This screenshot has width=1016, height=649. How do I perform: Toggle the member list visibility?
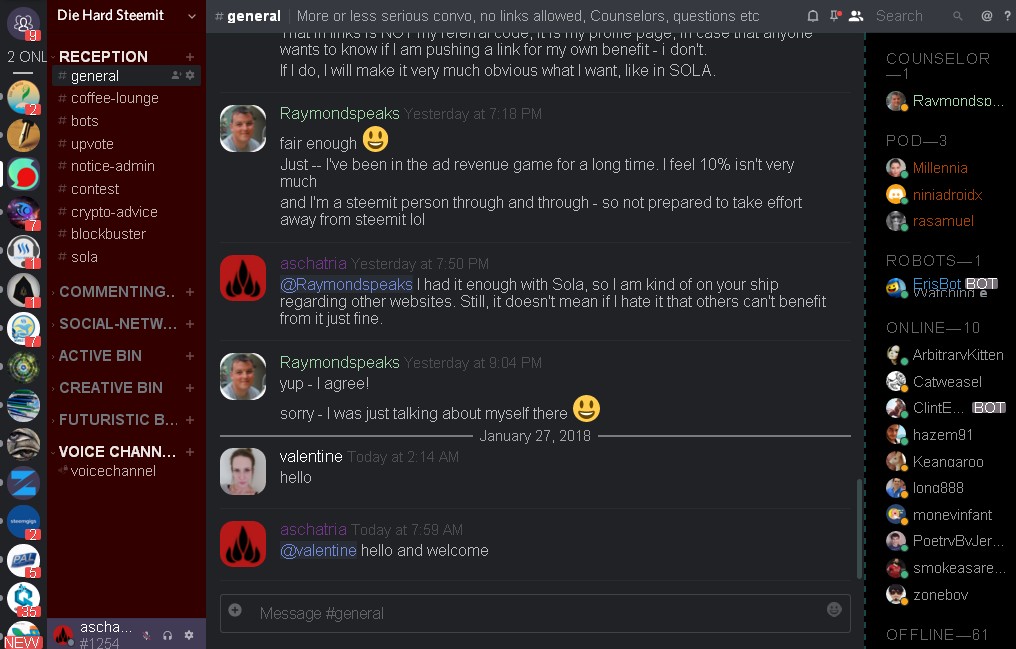(x=857, y=16)
